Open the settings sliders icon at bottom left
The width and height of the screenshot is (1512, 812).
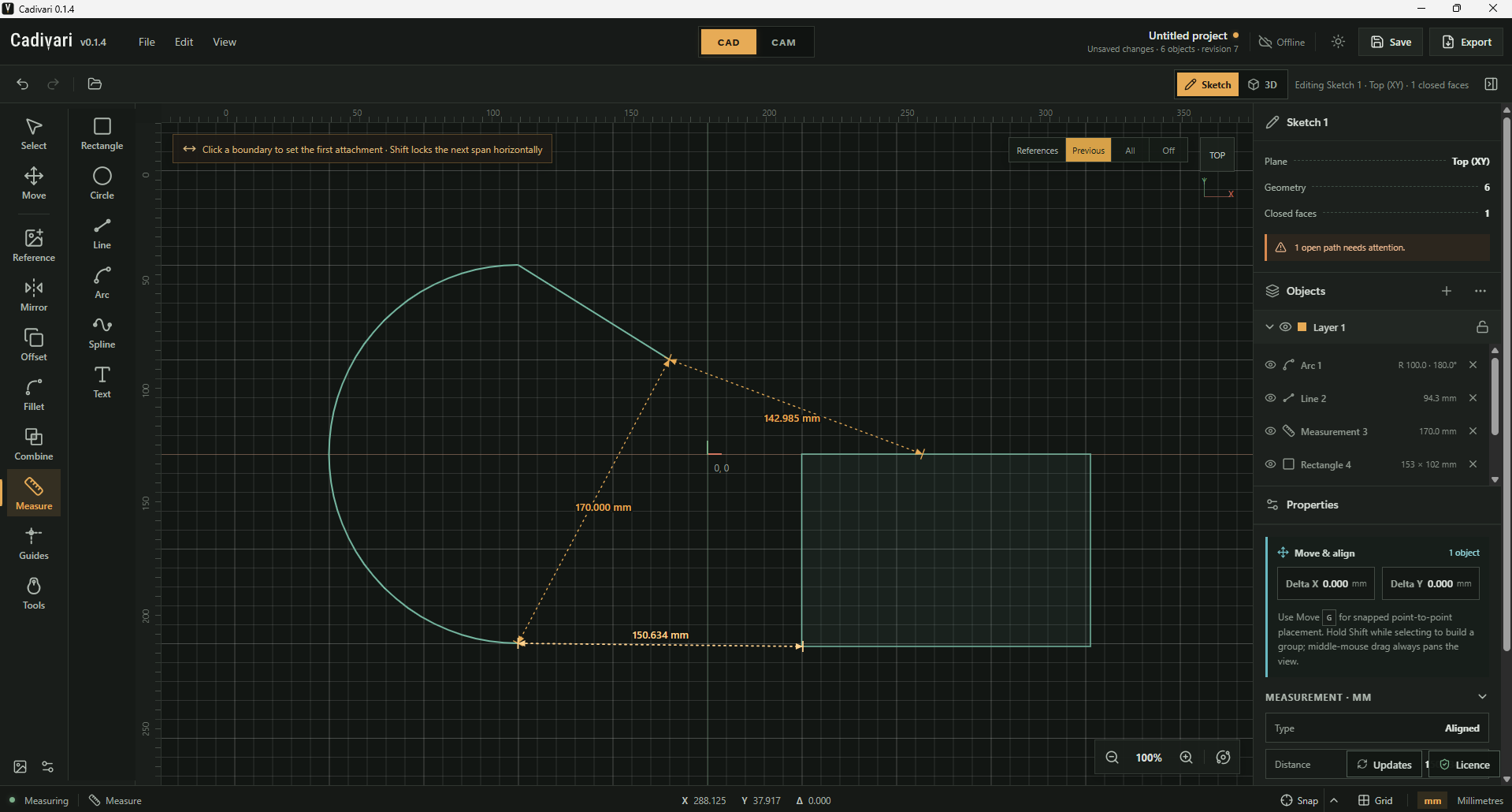click(48, 767)
